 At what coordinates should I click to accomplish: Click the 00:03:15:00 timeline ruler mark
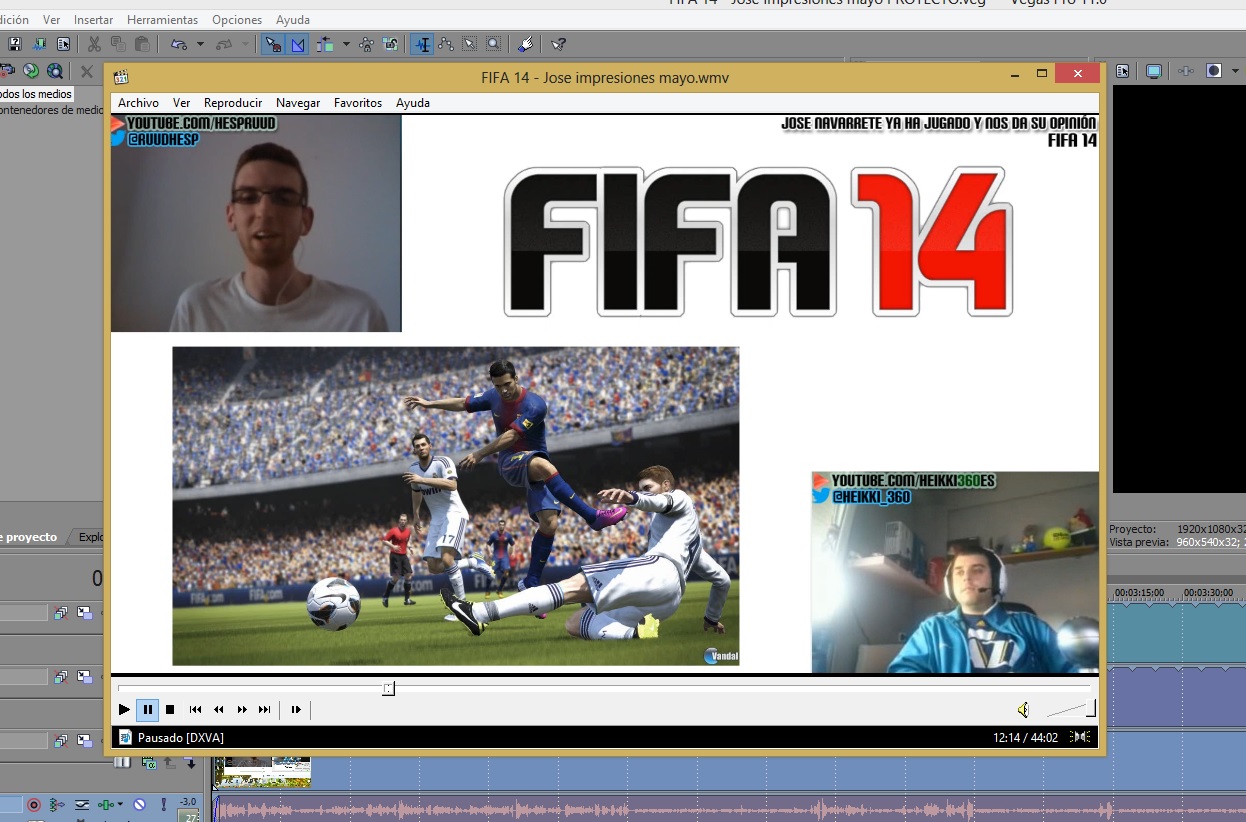pos(1139,592)
